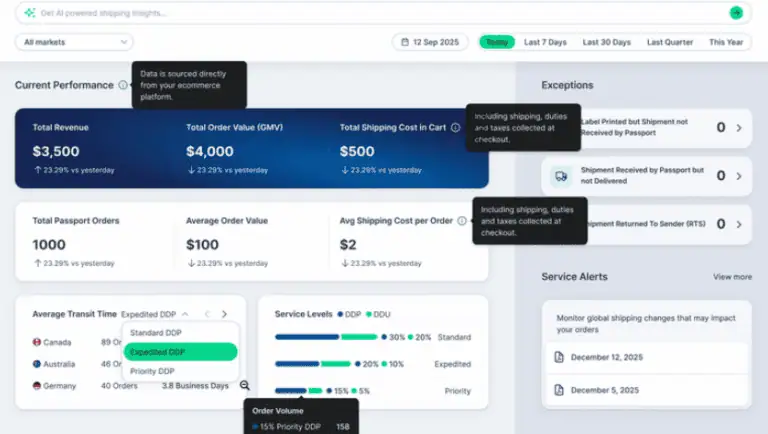Expand Shipment Returned To Sender (RTS) chevron

738,224
